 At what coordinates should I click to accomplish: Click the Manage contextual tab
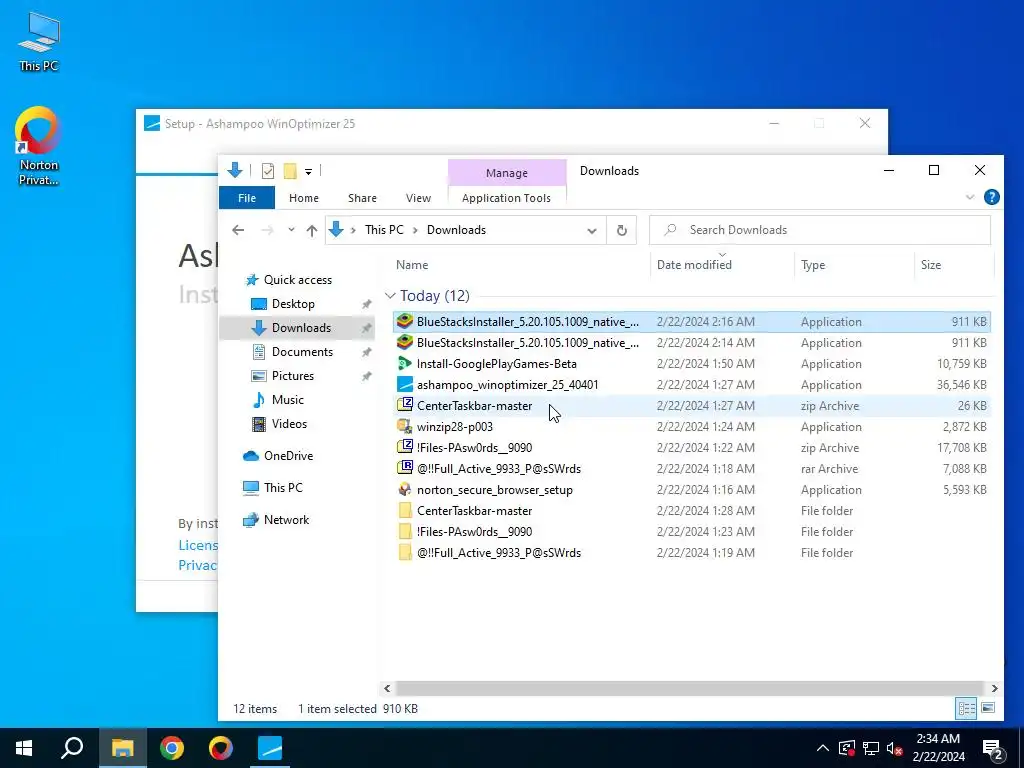pyautogui.click(x=507, y=173)
